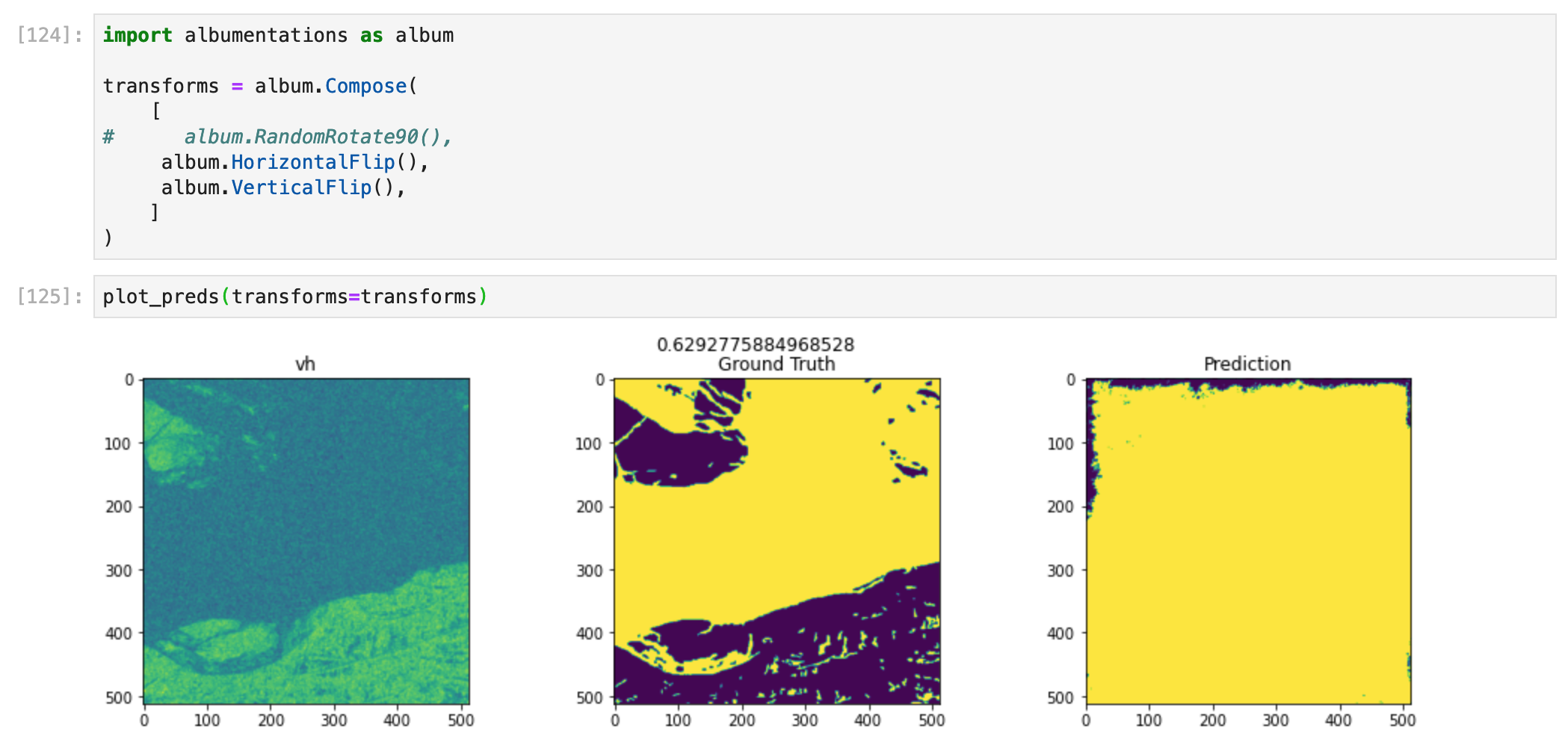Image resolution: width=1568 pixels, height=744 pixels.
Task: Click the commented RandomRotate90 line
Action: tap(277, 137)
